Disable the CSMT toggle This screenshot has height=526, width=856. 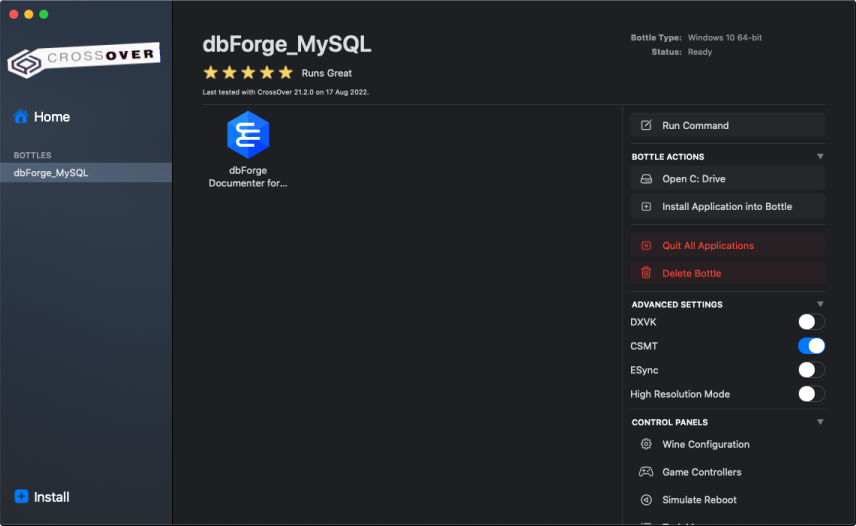(811, 346)
